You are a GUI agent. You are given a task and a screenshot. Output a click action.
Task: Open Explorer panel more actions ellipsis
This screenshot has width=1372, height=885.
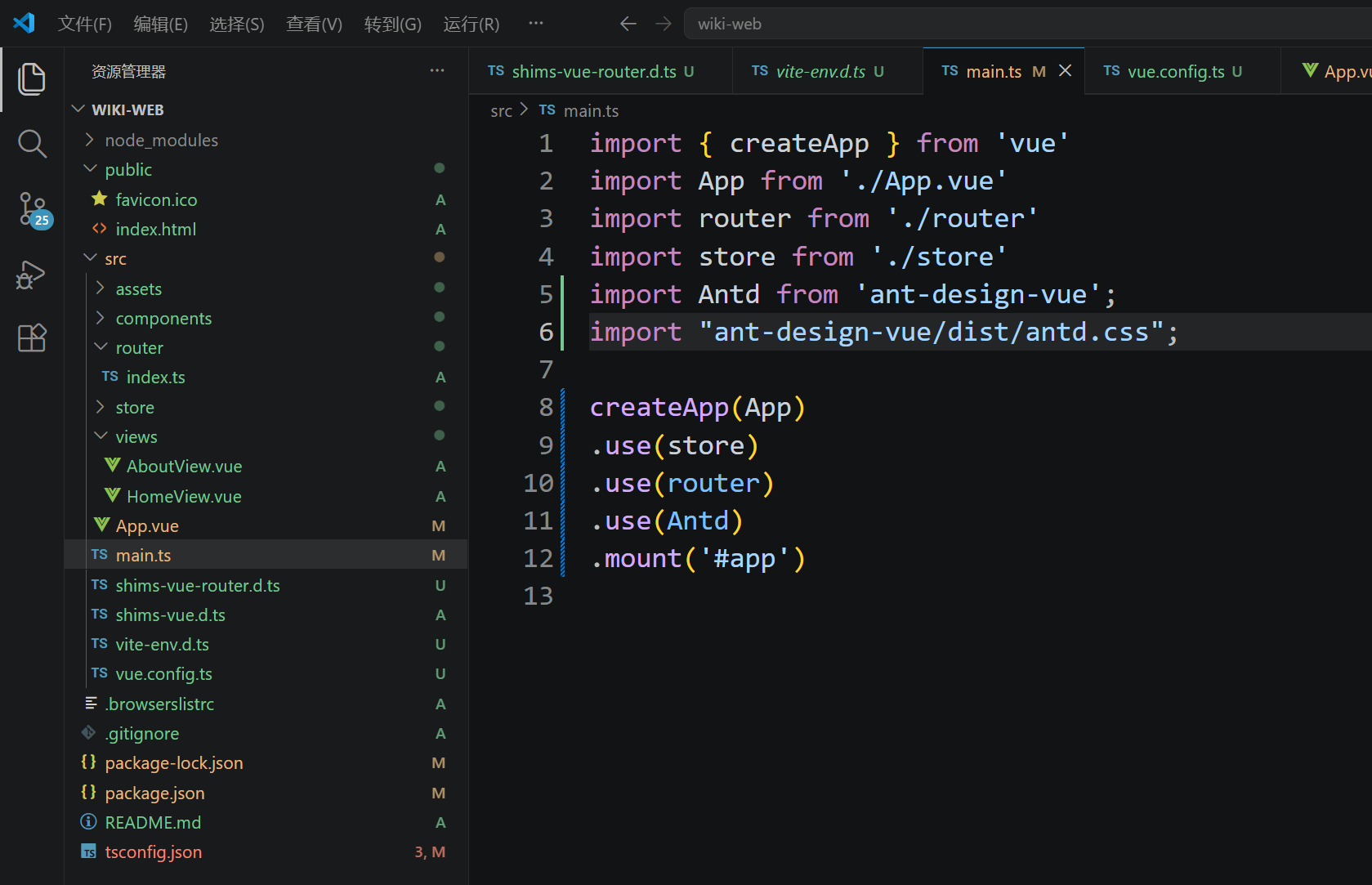click(x=437, y=71)
